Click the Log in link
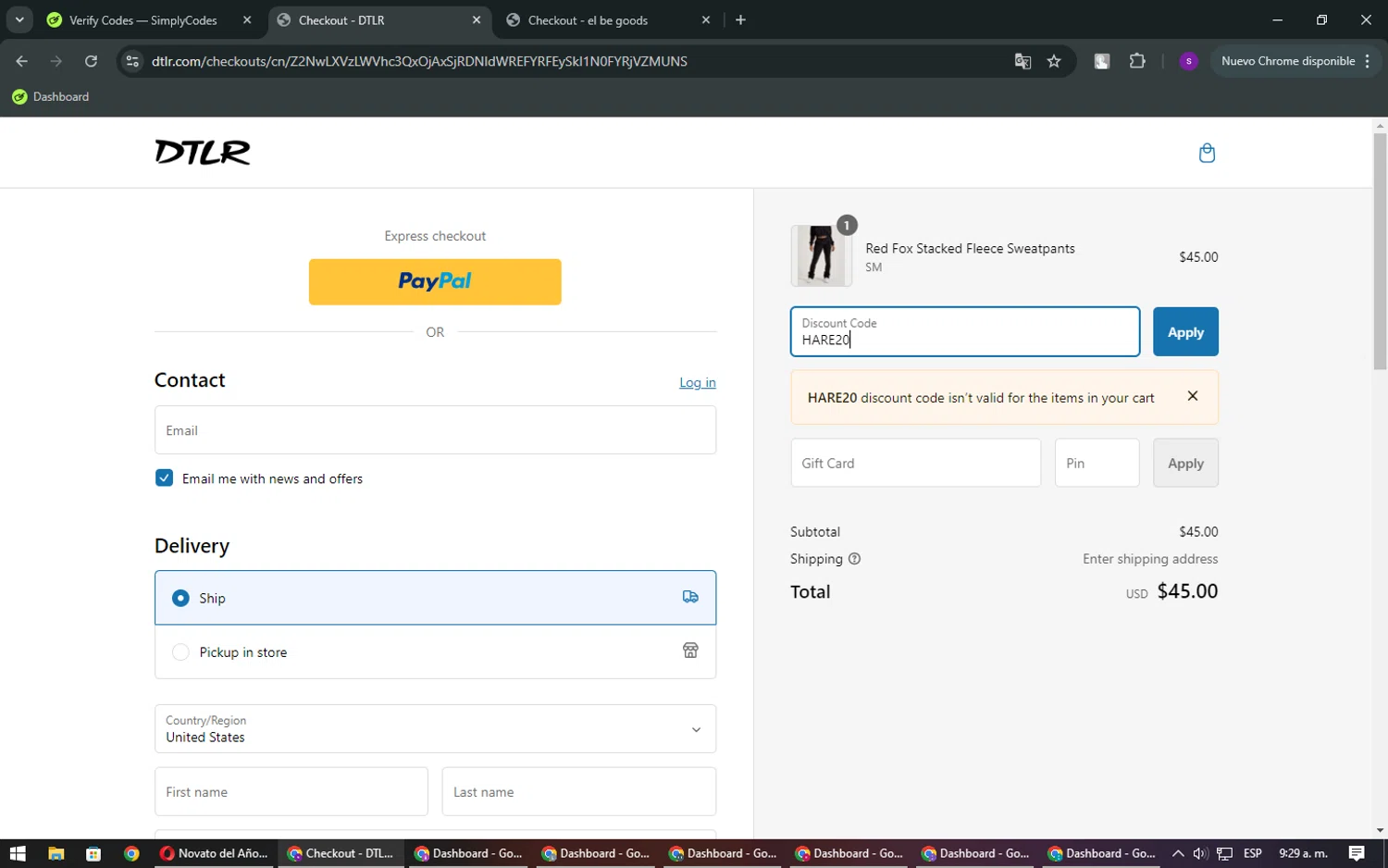This screenshot has width=1388, height=868. coord(698,382)
